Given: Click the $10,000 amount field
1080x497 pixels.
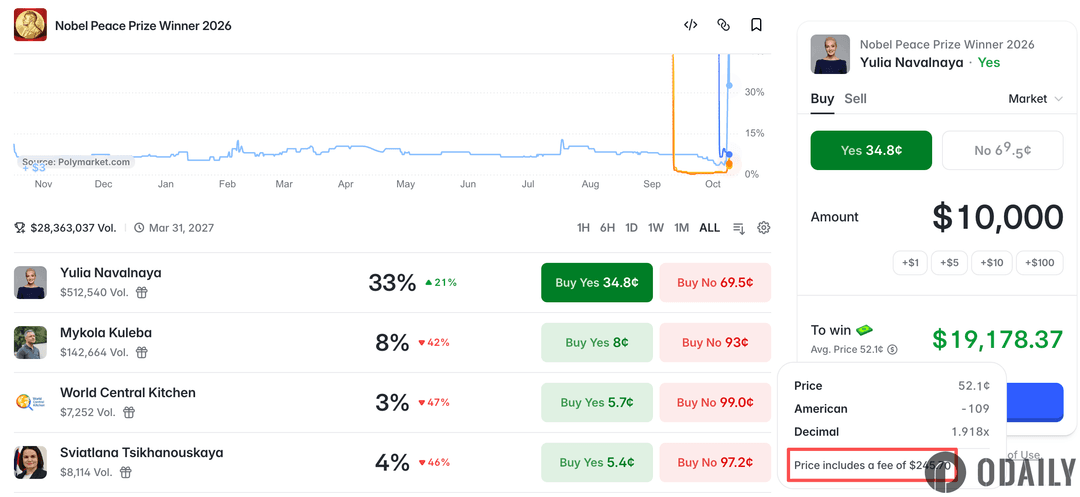Looking at the screenshot, I should (x=998, y=217).
